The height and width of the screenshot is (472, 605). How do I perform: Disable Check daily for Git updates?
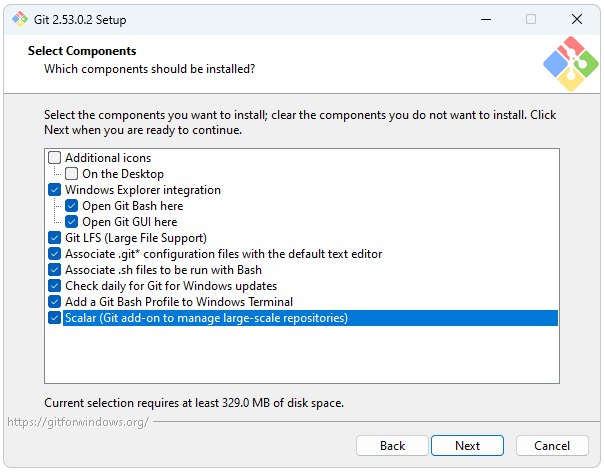point(55,286)
